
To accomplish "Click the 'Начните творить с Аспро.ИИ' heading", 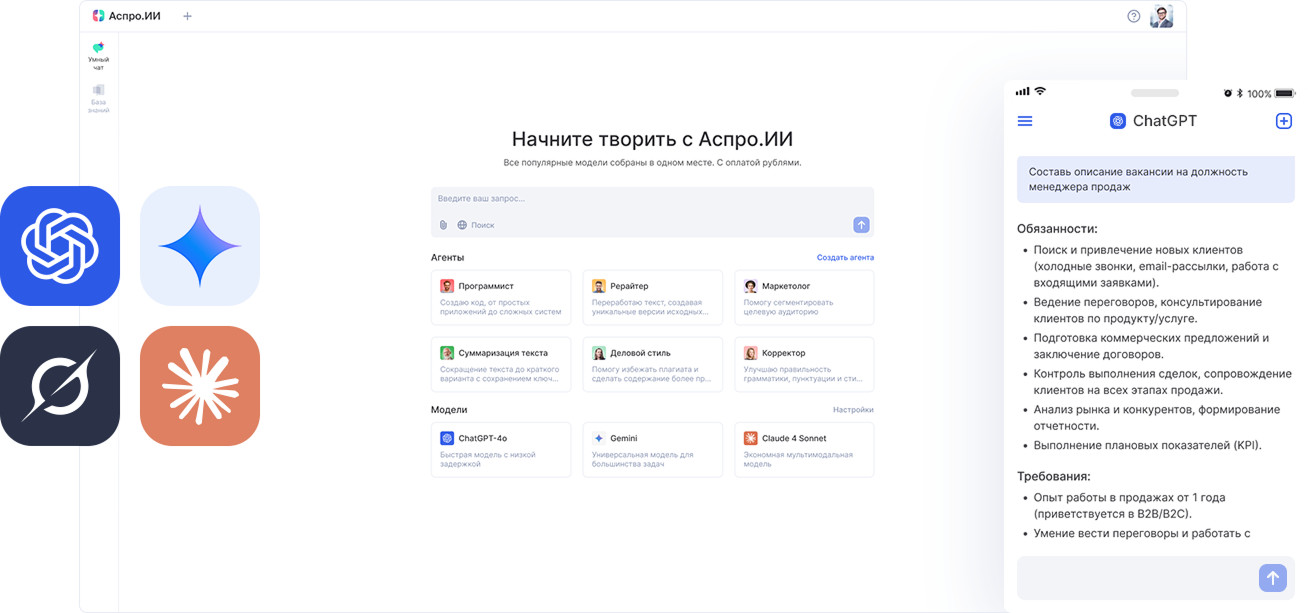I will pos(652,139).
